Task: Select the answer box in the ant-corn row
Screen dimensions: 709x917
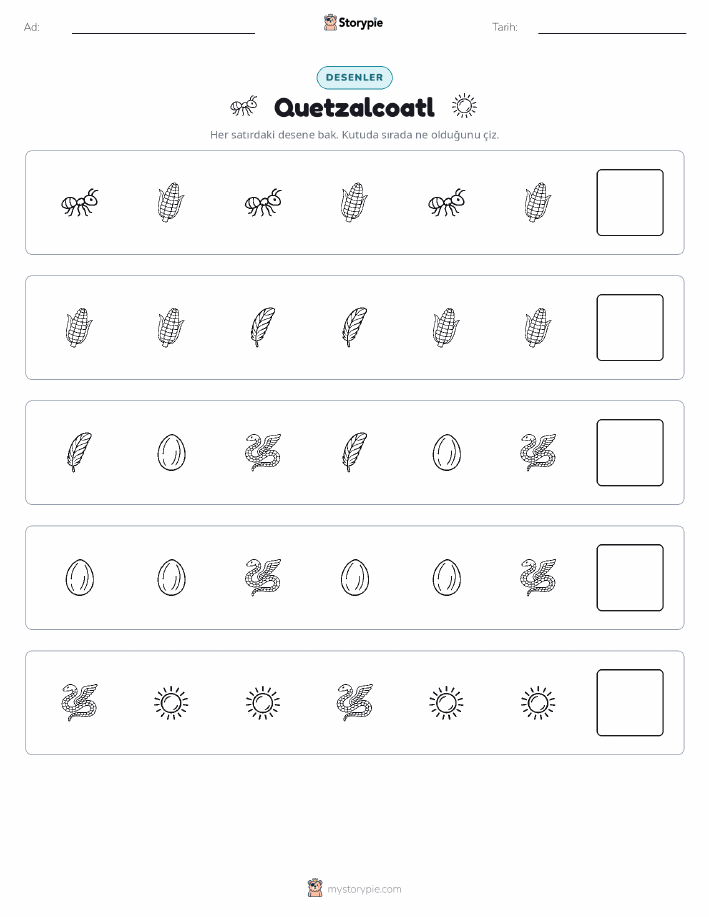Action: click(630, 202)
